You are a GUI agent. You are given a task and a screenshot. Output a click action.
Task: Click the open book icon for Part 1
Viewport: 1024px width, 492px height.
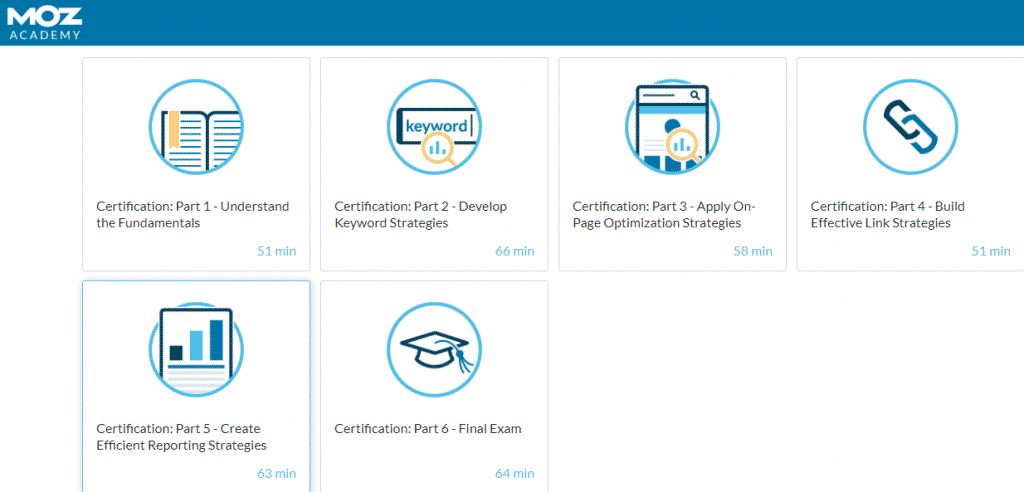point(196,126)
